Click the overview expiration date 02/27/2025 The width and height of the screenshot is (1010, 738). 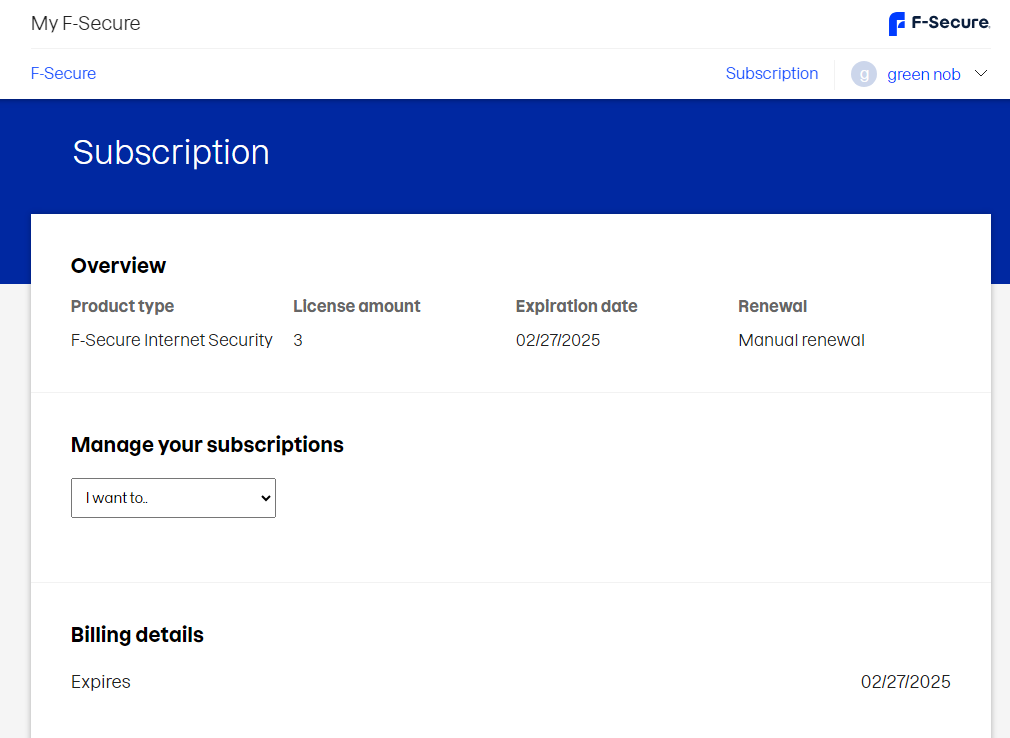pyautogui.click(x=558, y=340)
